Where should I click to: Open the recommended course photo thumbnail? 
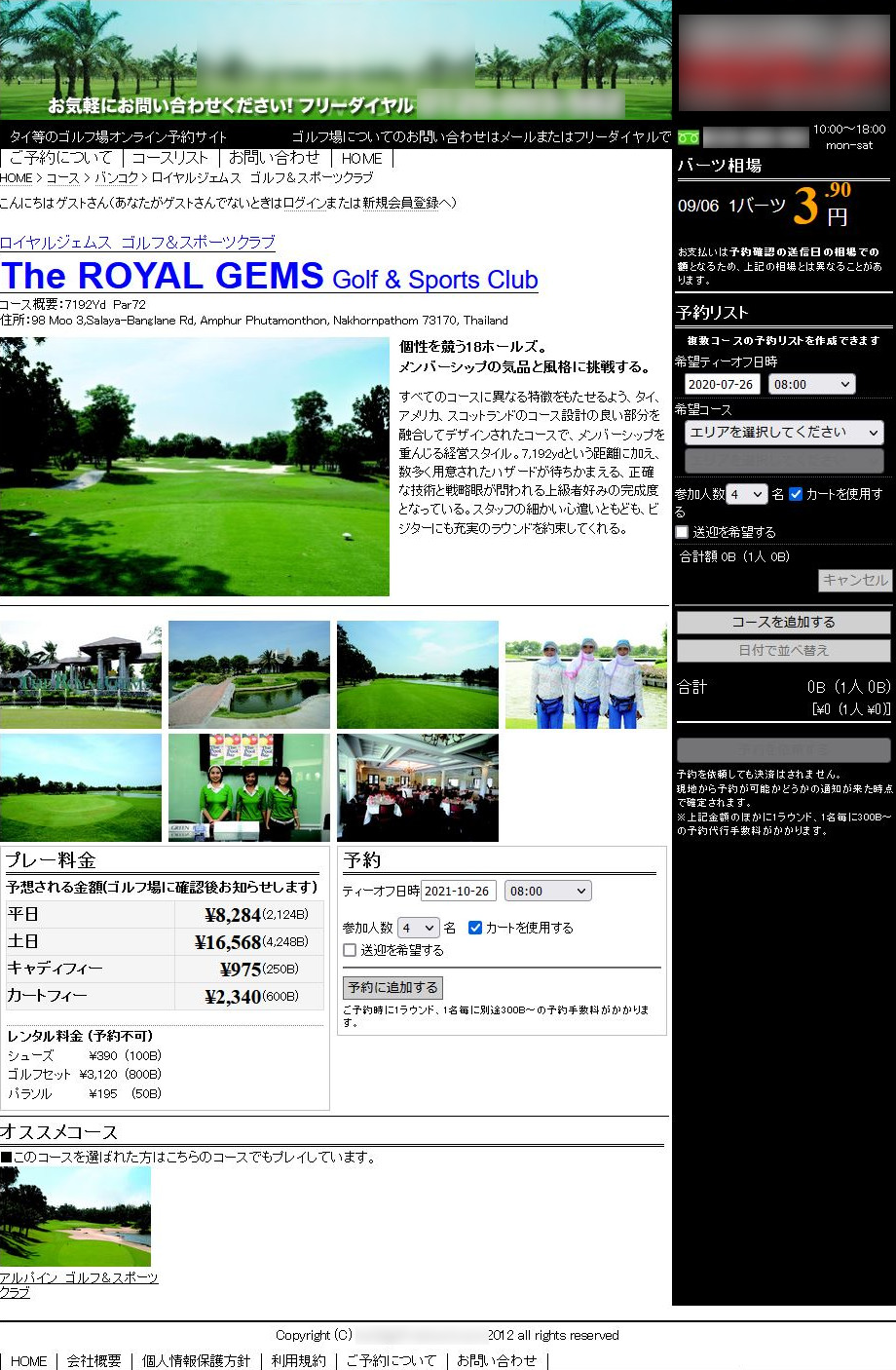click(x=76, y=1217)
